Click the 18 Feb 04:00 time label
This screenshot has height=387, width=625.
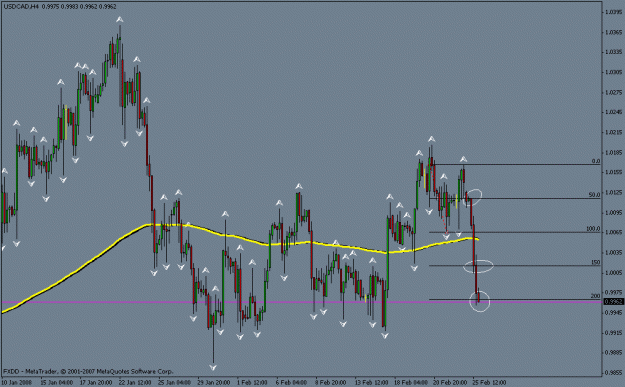411,383
